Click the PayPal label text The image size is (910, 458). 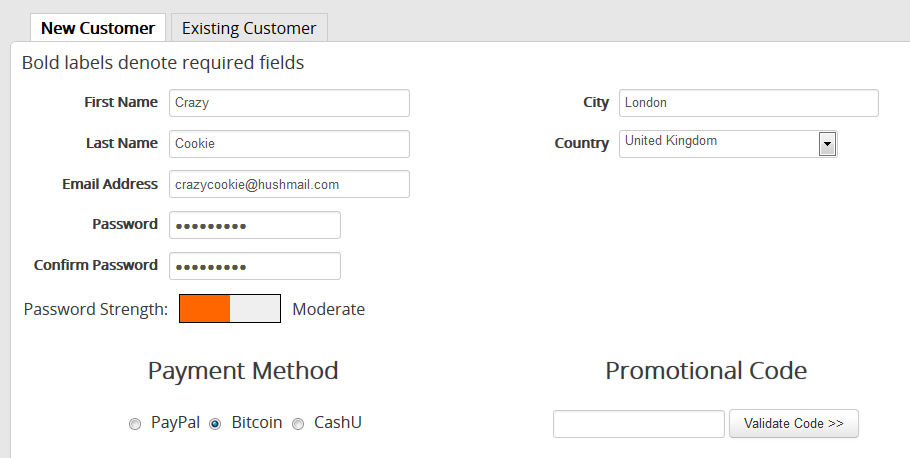click(x=175, y=423)
